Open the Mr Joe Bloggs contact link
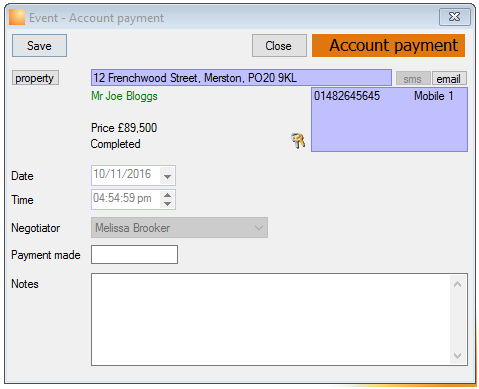Image resolution: width=479 pixels, height=389 pixels. pyautogui.click(x=124, y=96)
